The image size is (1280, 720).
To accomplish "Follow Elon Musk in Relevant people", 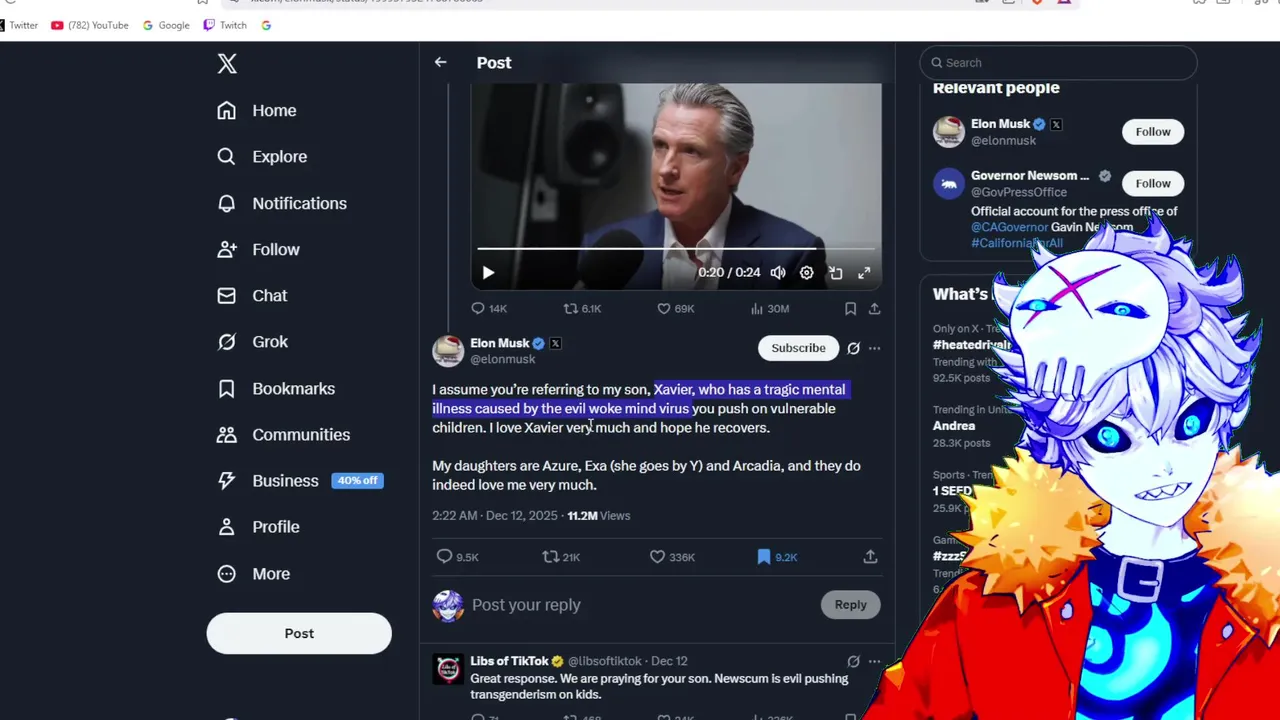I will coord(1153,131).
